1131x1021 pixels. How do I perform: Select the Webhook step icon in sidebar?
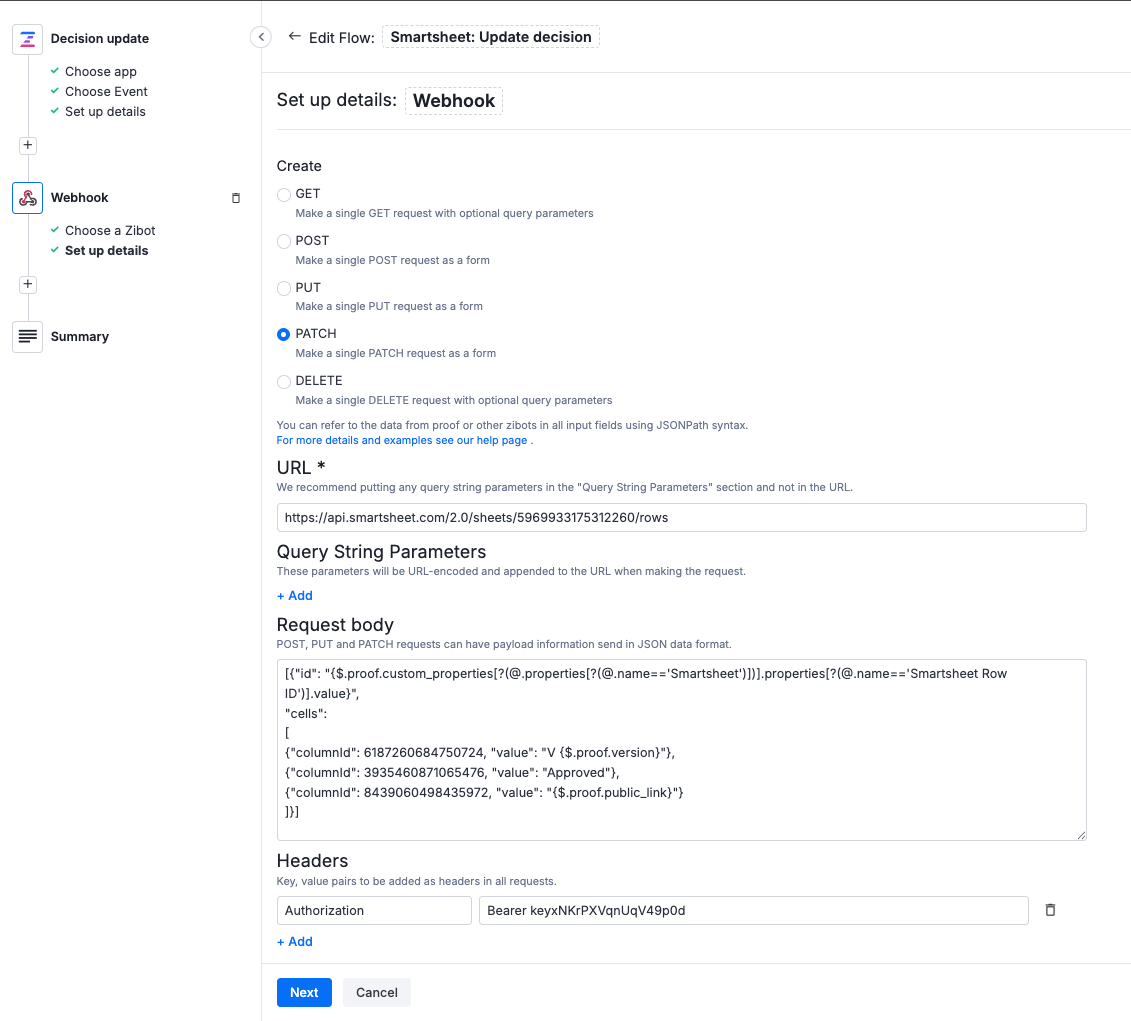pos(27,197)
